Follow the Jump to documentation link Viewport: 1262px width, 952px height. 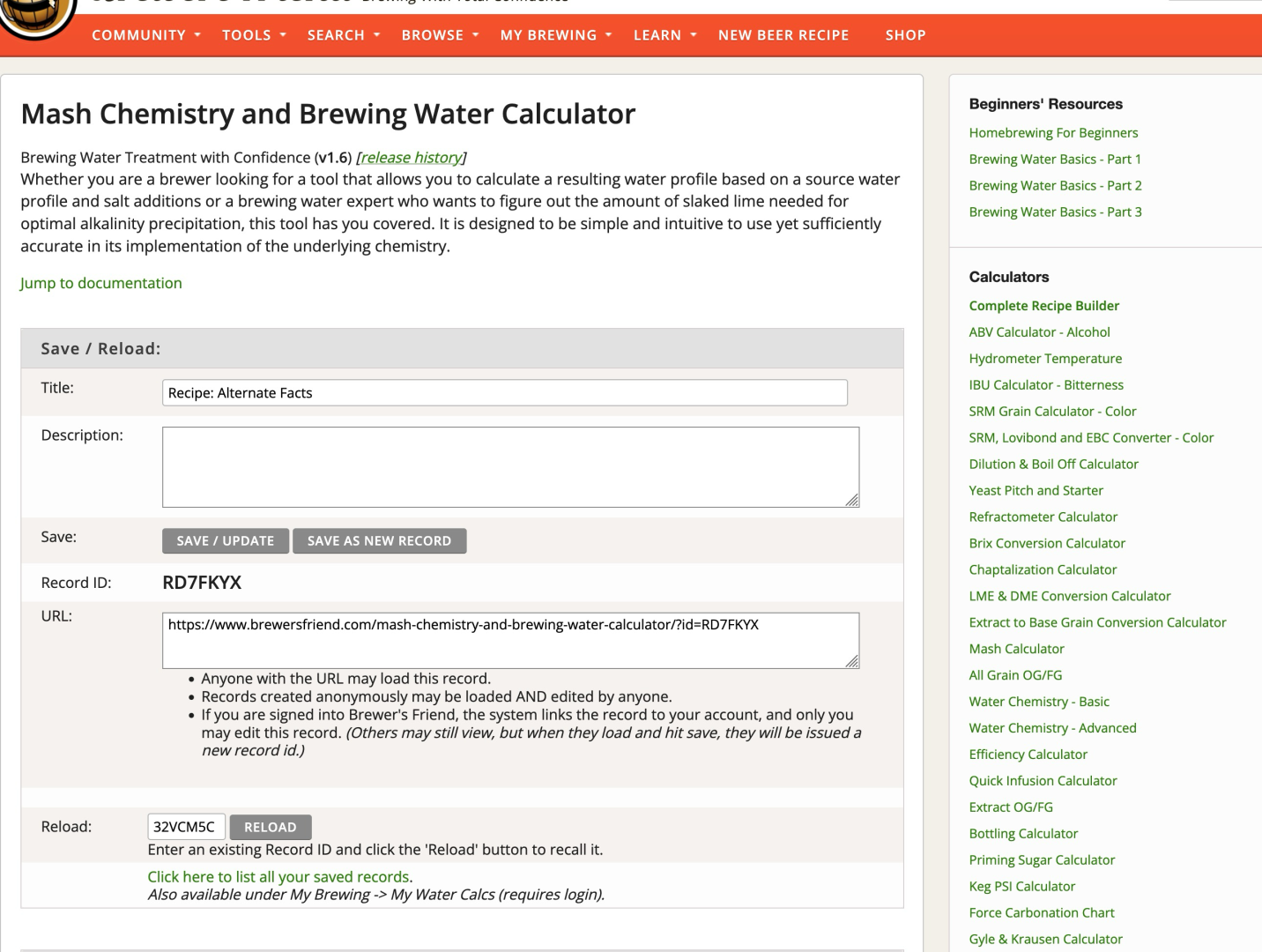(101, 283)
